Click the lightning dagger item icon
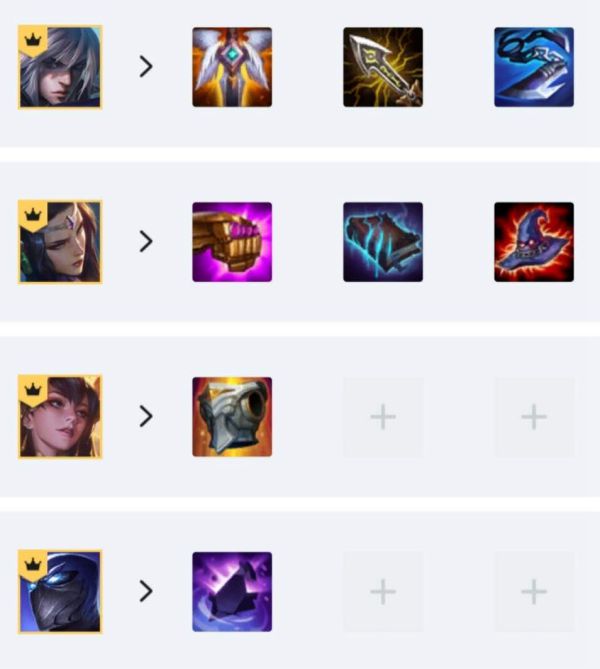The width and height of the screenshot is (600, 669). point(383,67)
